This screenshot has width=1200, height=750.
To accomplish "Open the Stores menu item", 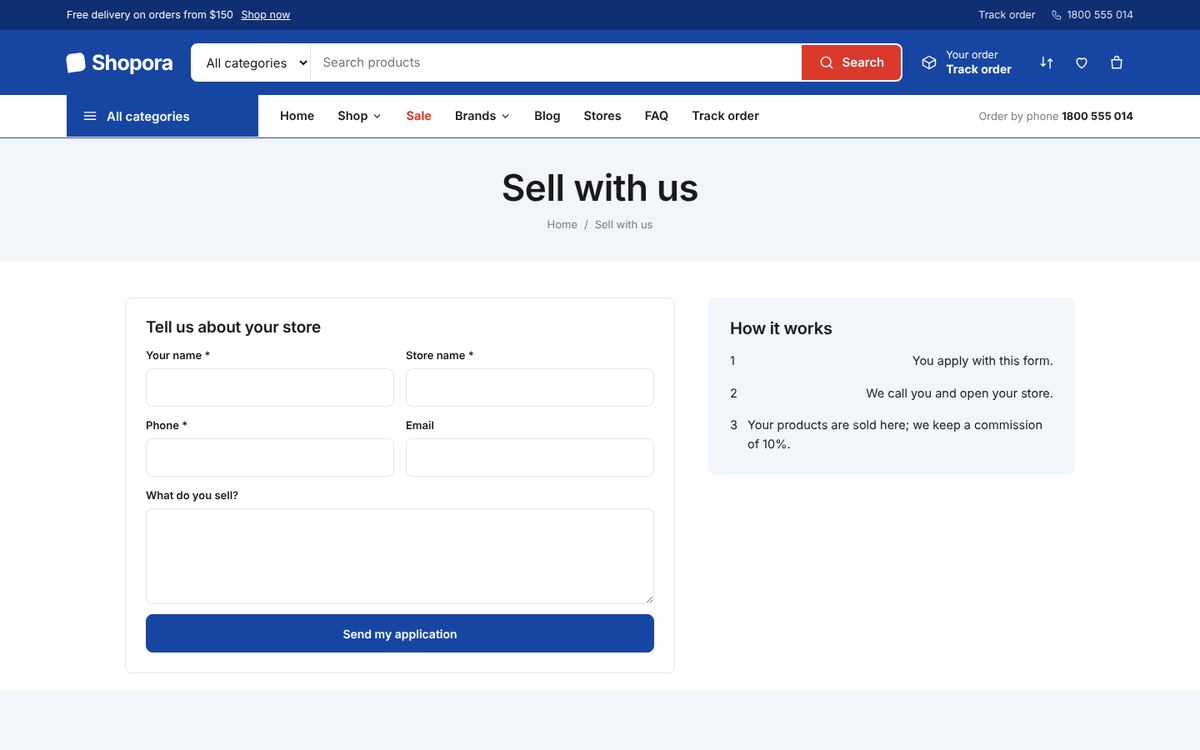I will 602,116.
